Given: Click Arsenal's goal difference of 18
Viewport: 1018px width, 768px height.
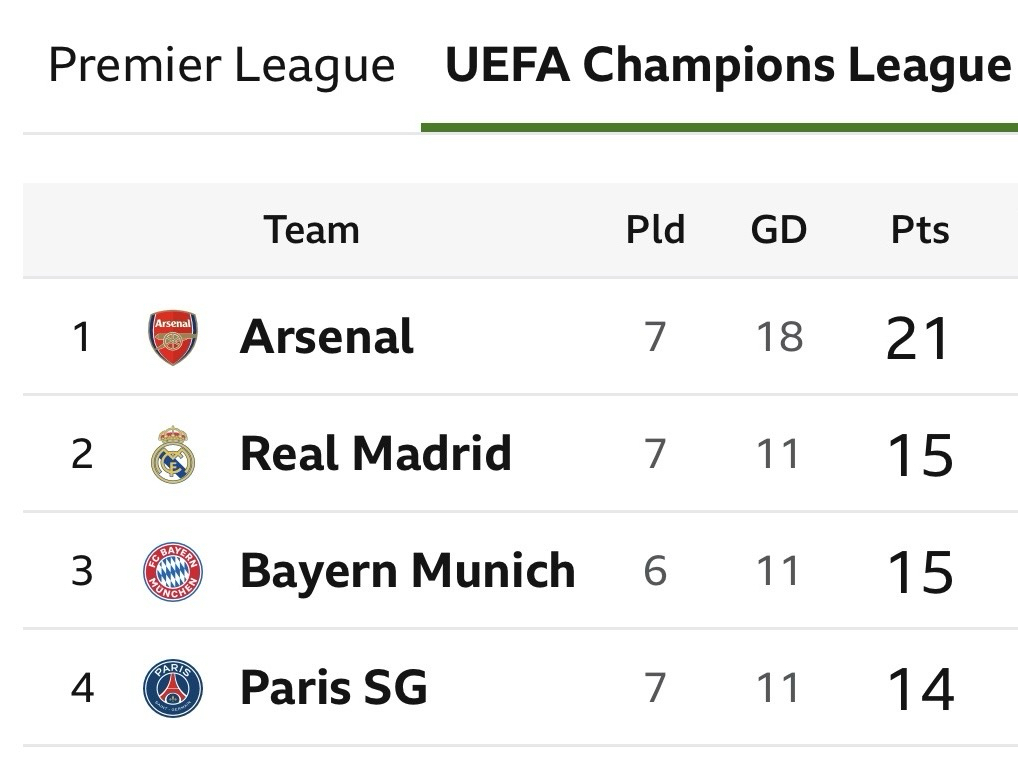Looking at the screenshot, I should (x=778, y=337).
